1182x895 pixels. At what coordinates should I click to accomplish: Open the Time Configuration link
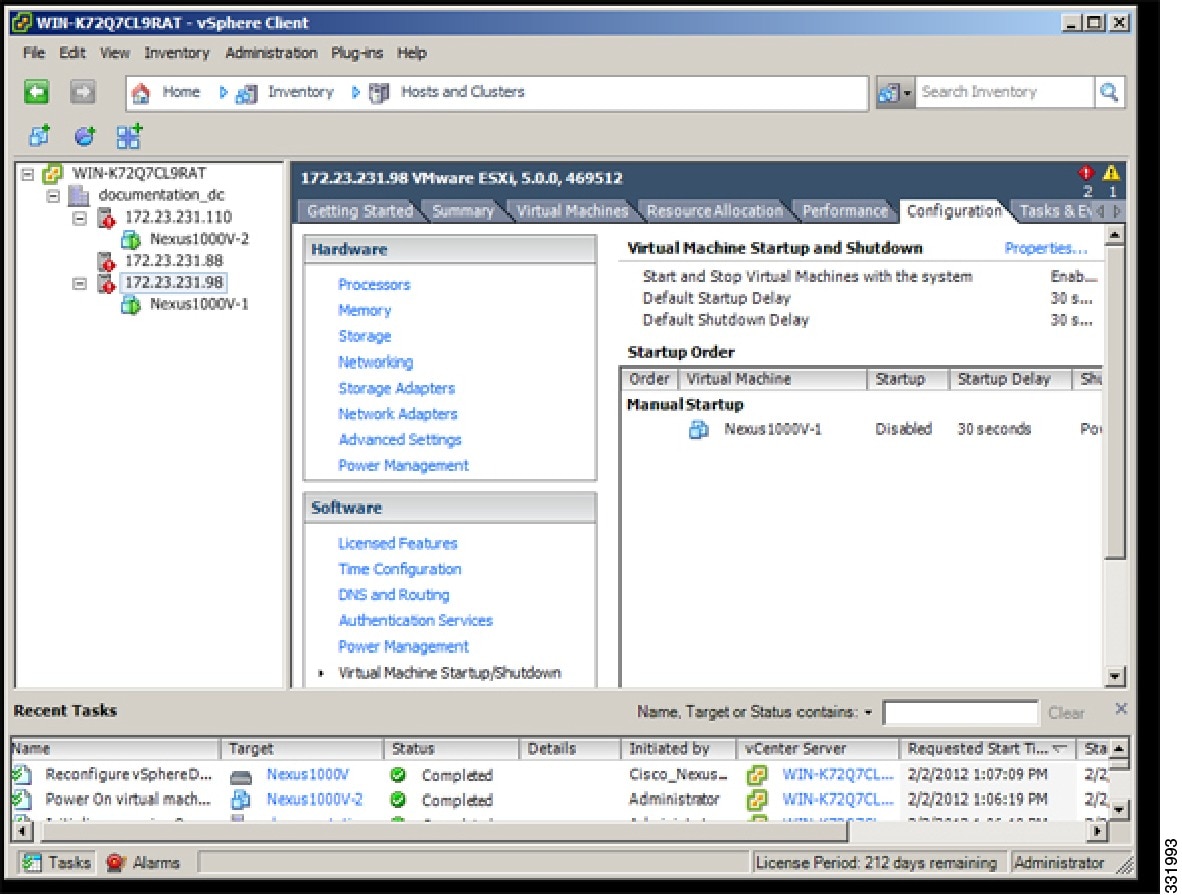[400, 569]
